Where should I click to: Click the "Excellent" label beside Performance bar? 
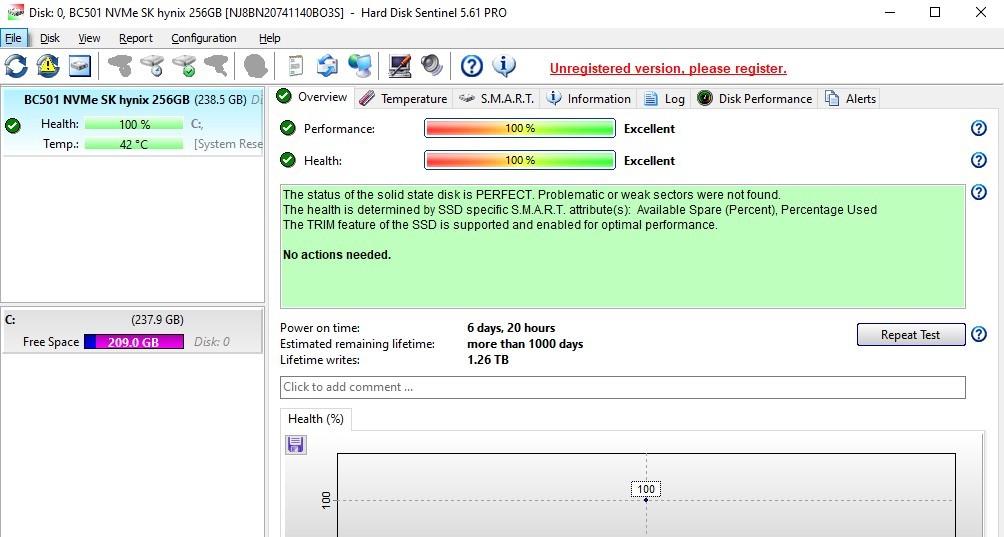click(x=649, y=129)
